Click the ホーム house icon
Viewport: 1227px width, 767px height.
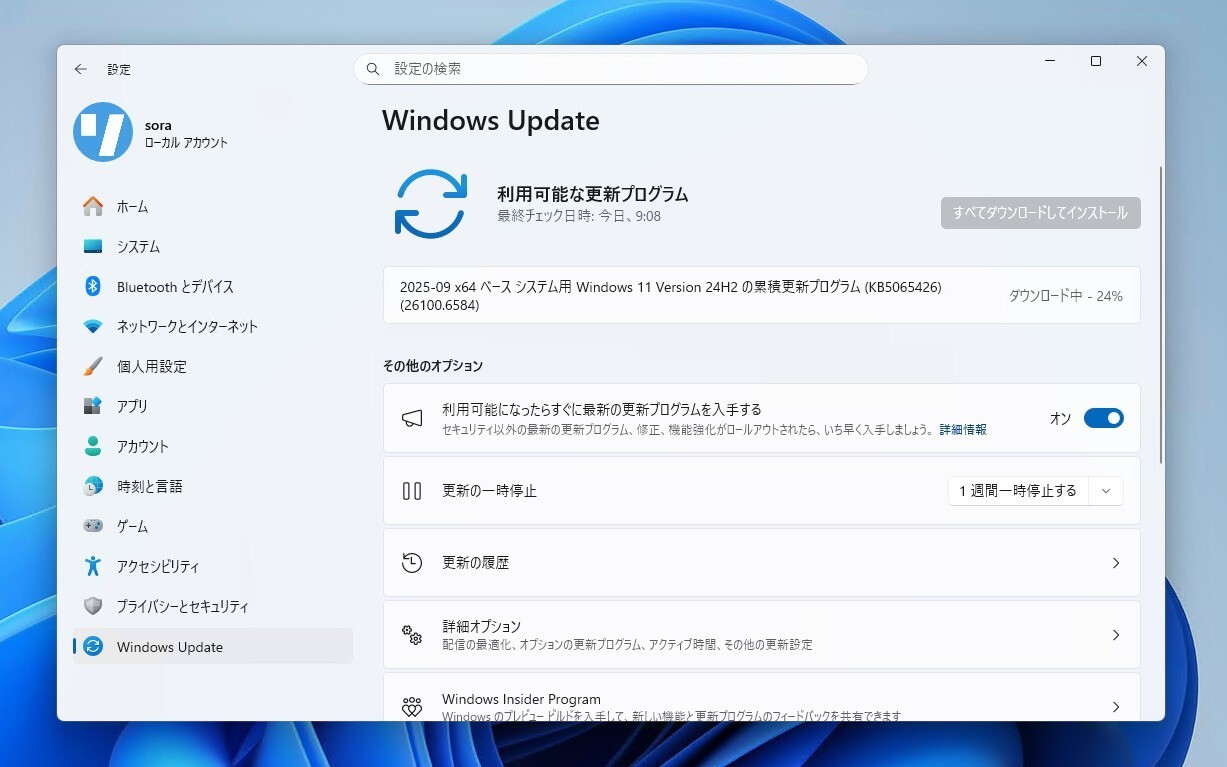93,206
